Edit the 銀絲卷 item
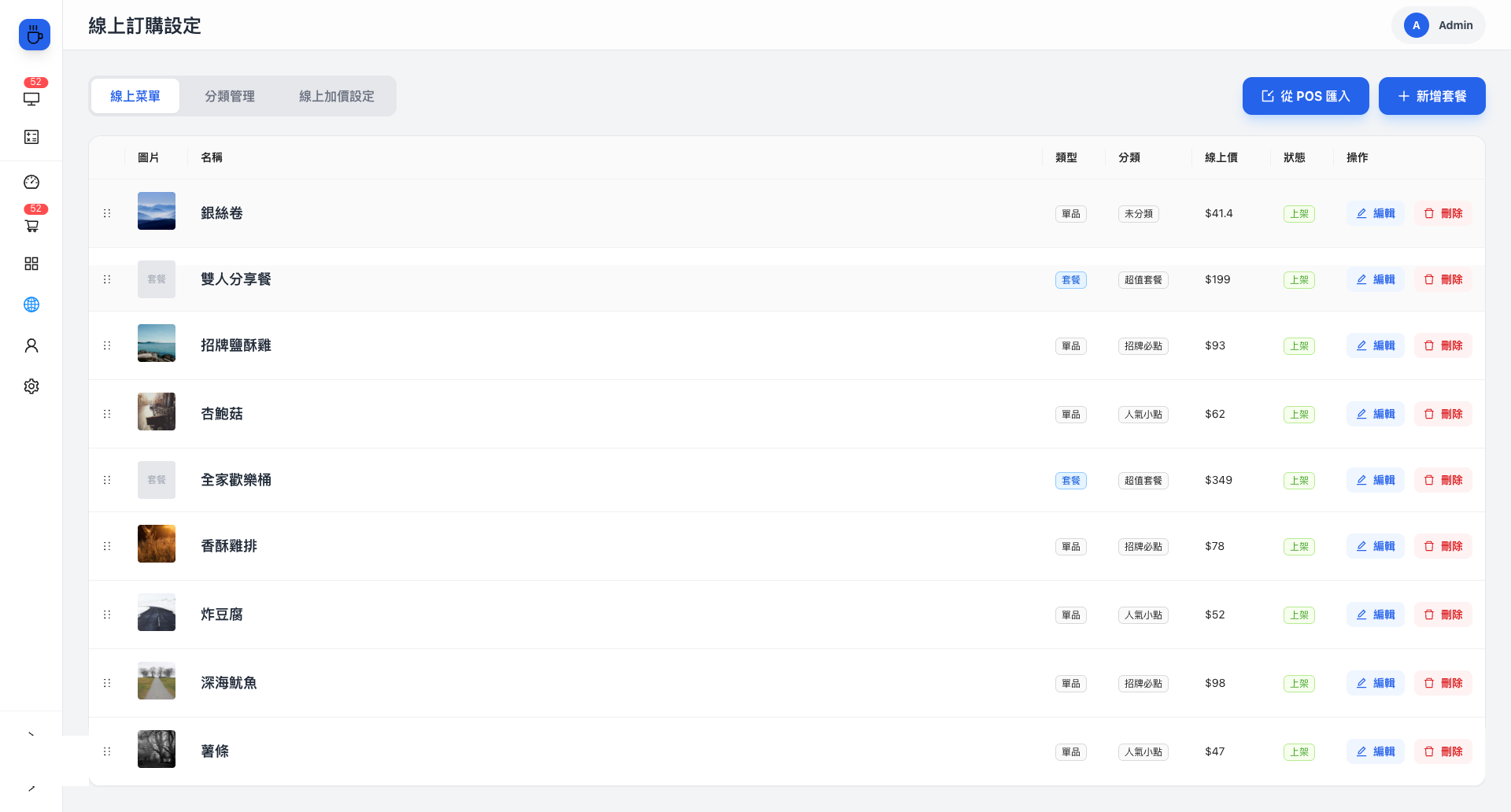Screen dimensions: 1511x812 pos(1375,213)
